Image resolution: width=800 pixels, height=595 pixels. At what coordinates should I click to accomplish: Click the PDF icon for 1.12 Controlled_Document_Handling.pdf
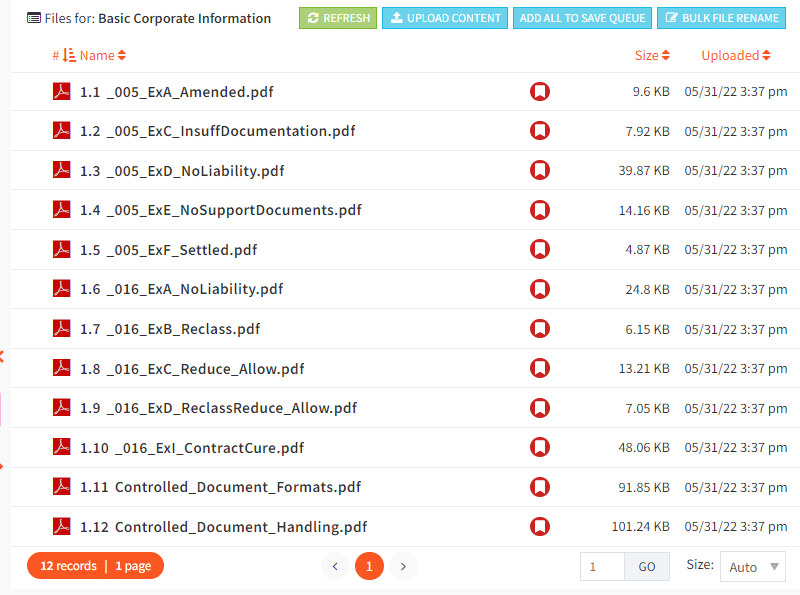tap(62, 526)
